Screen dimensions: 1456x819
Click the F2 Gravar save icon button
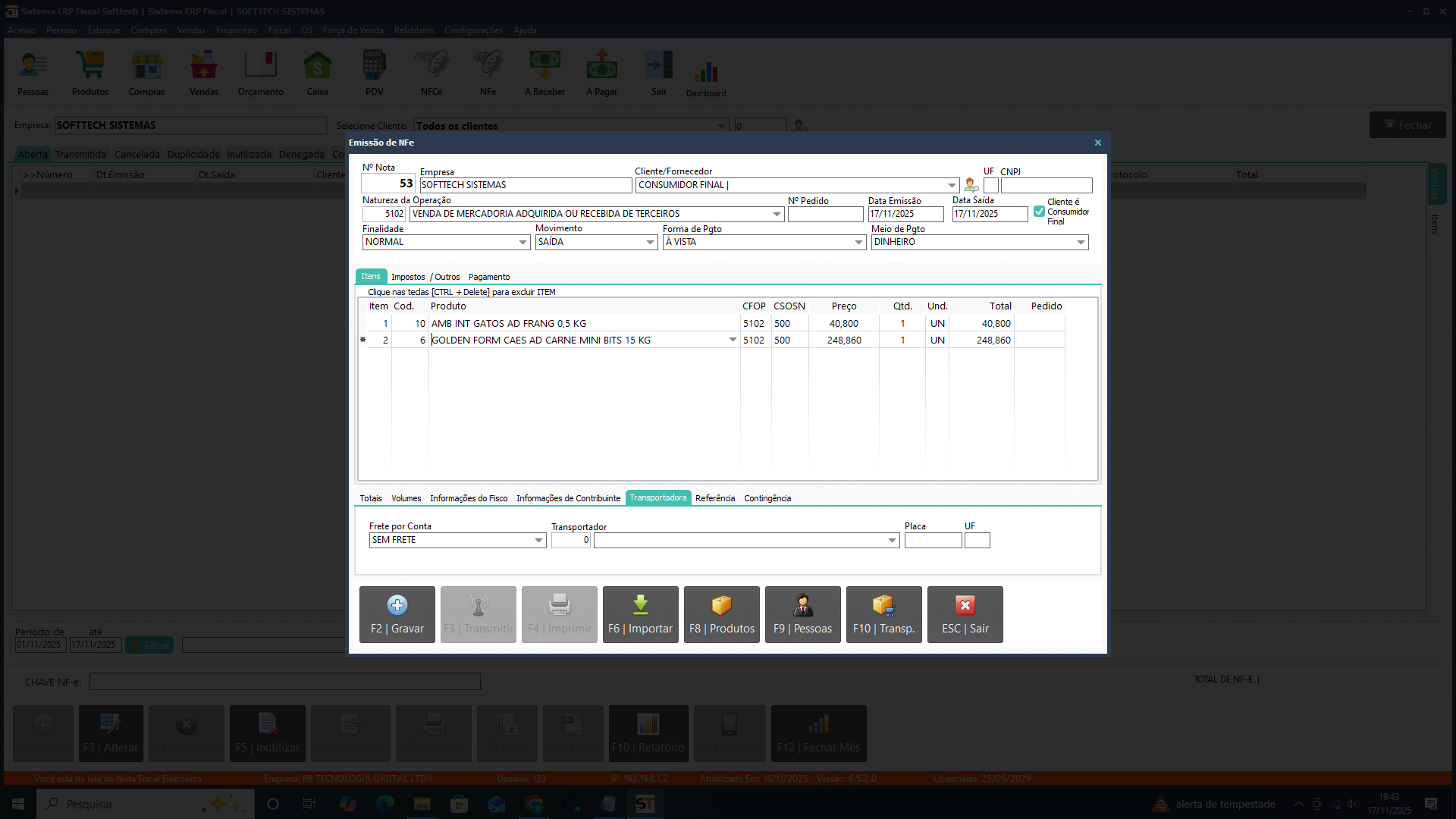coord(397,613)
